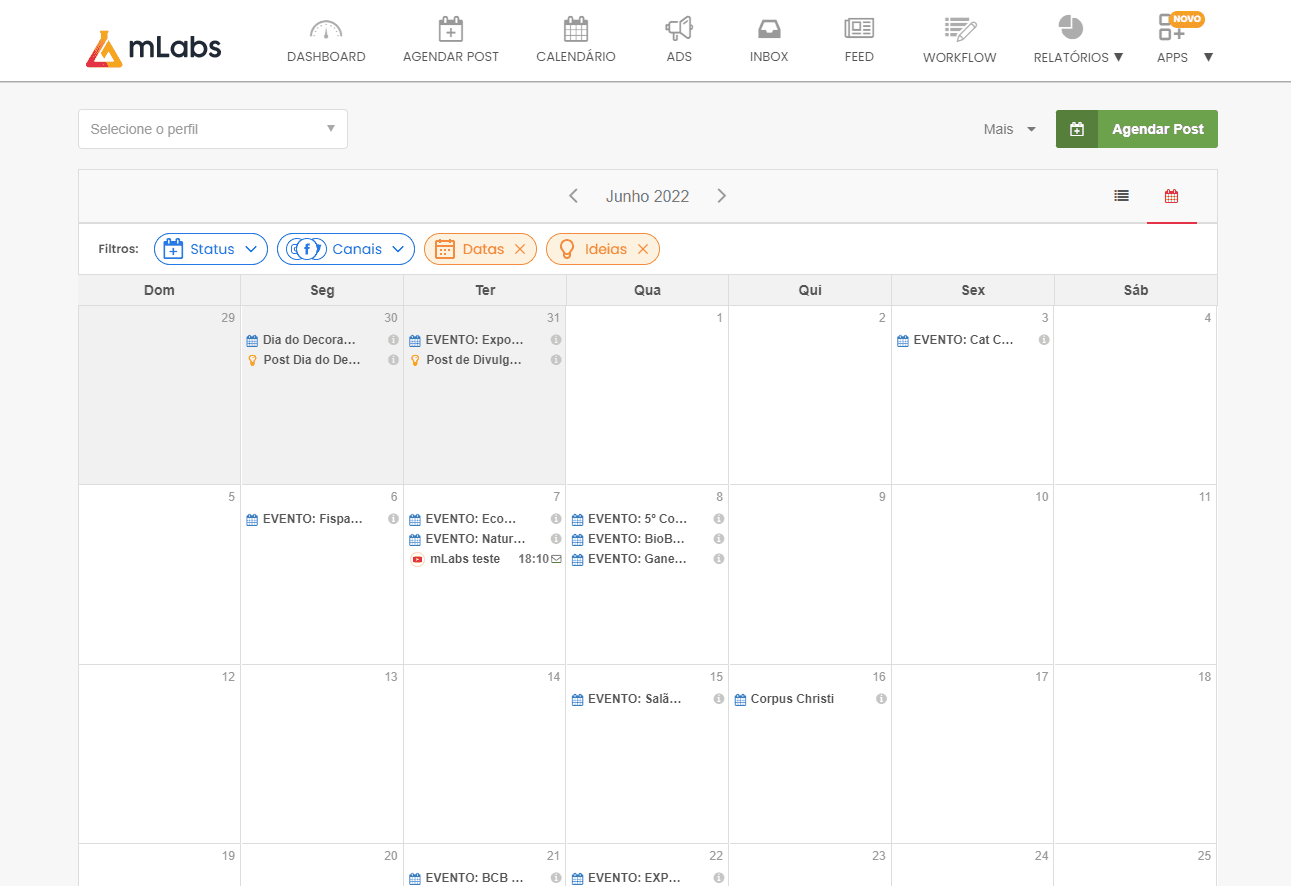Open the Mais options dropdown
This screenshot has height=886, width=1291.
[1009, 129]
